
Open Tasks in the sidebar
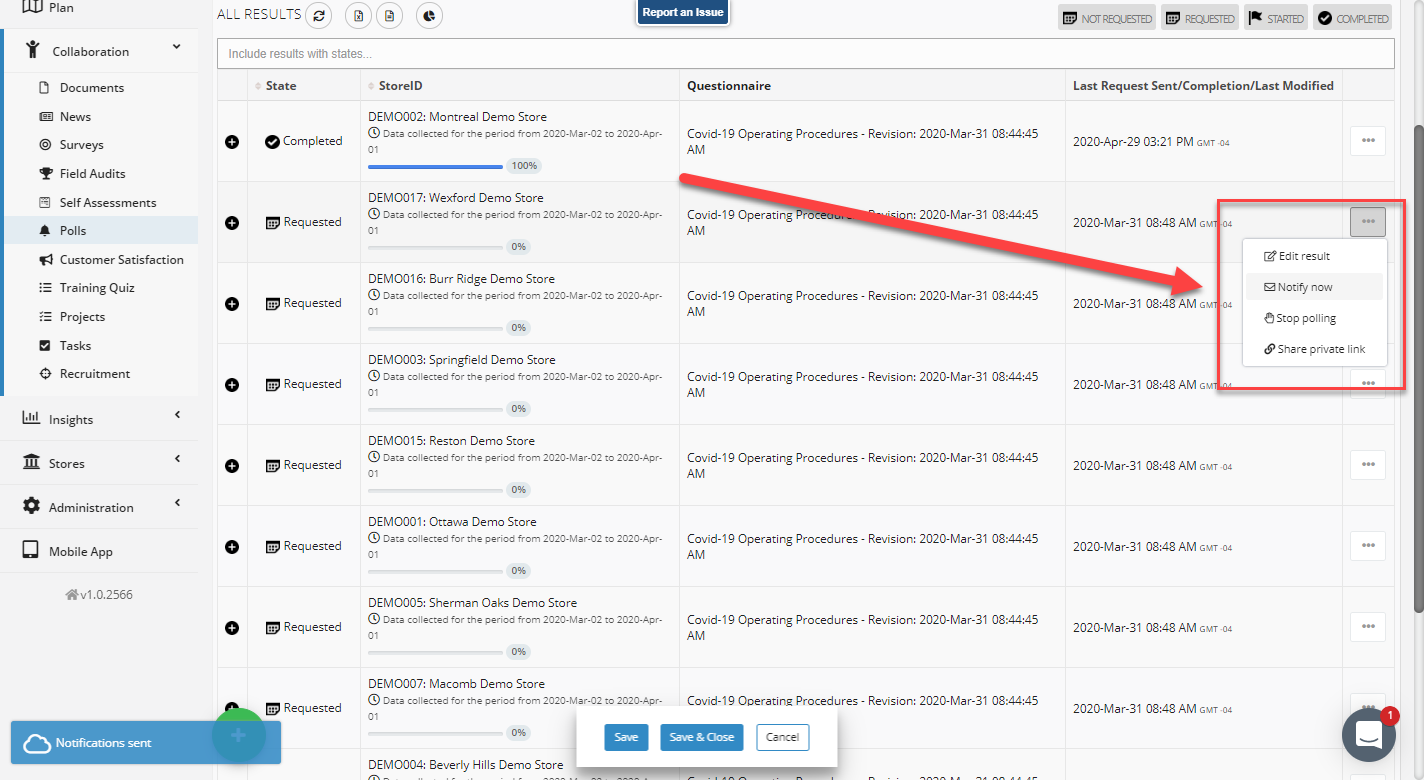[x=75, y=346]
